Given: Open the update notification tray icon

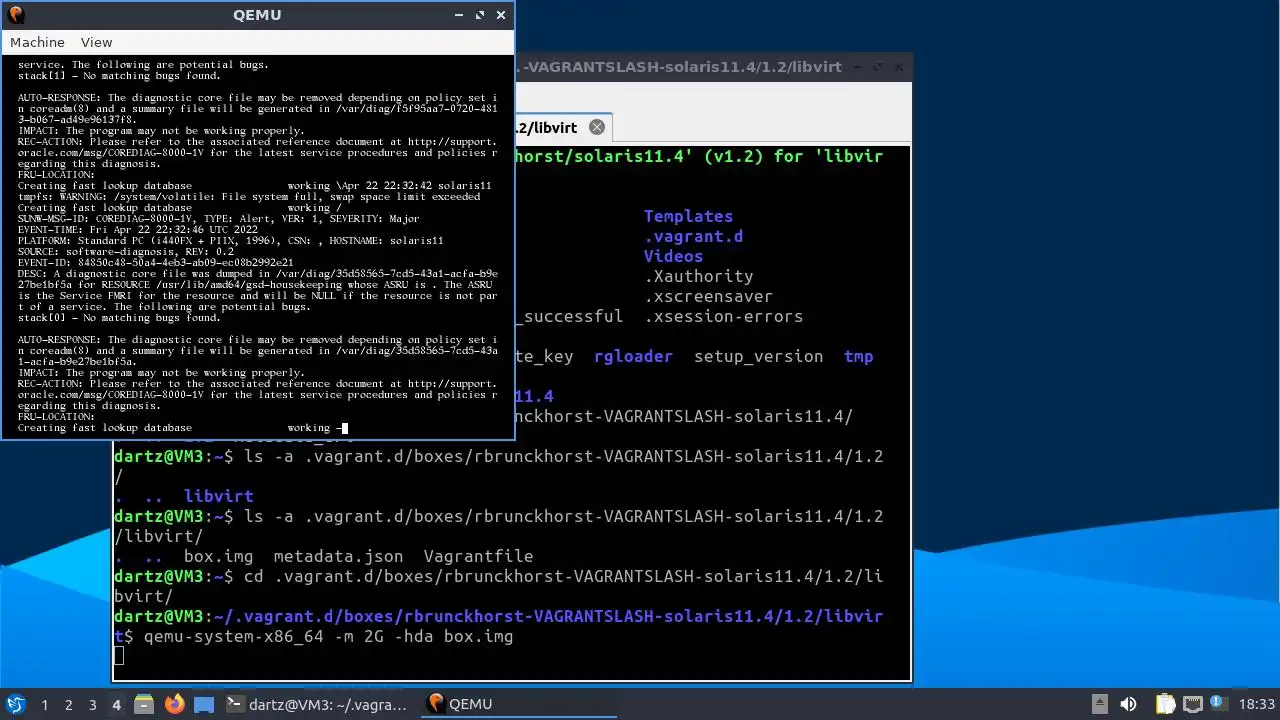Looking at the screenshot, I should pos(1220,704).
